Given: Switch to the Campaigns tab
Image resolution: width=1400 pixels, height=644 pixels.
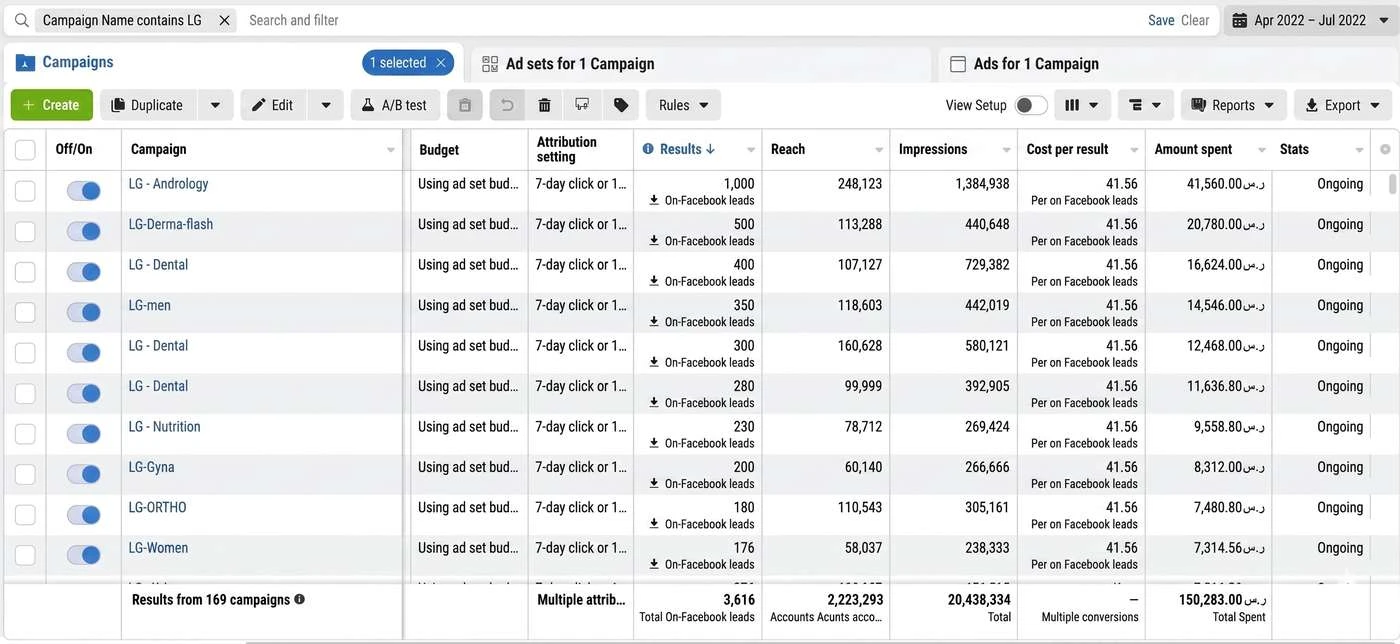Looking at the screenshot, I should (77, 62).
